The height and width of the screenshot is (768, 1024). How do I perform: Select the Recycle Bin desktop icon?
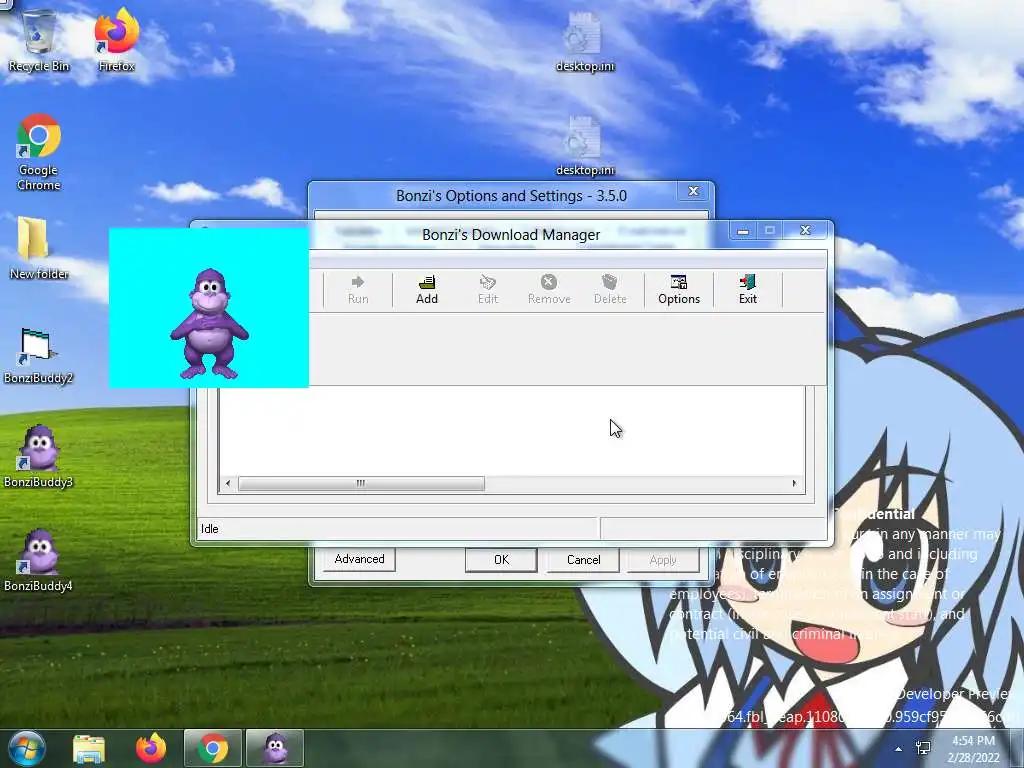tap(39, 40)
